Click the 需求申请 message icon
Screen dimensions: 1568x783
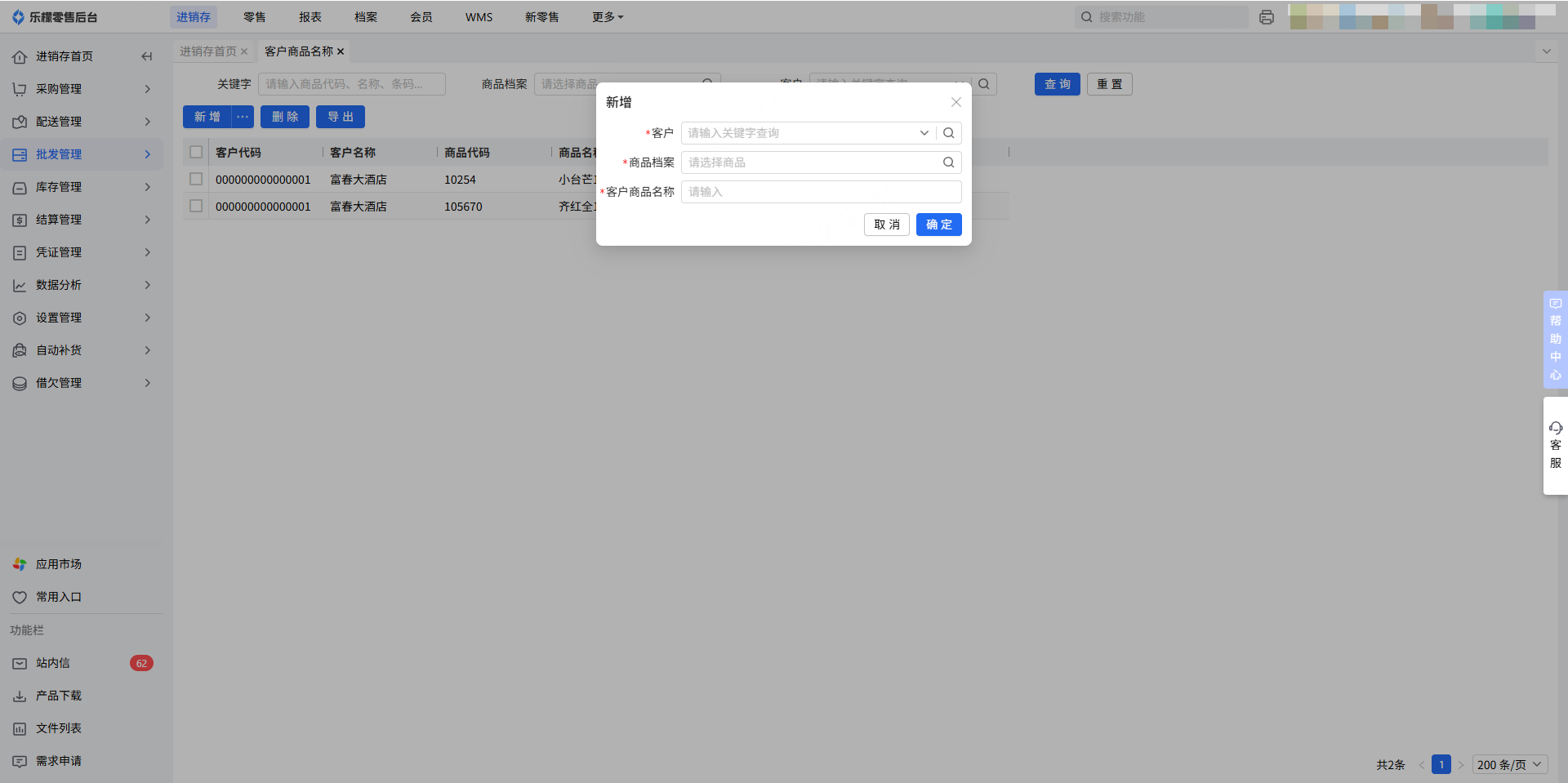point(20,761)
